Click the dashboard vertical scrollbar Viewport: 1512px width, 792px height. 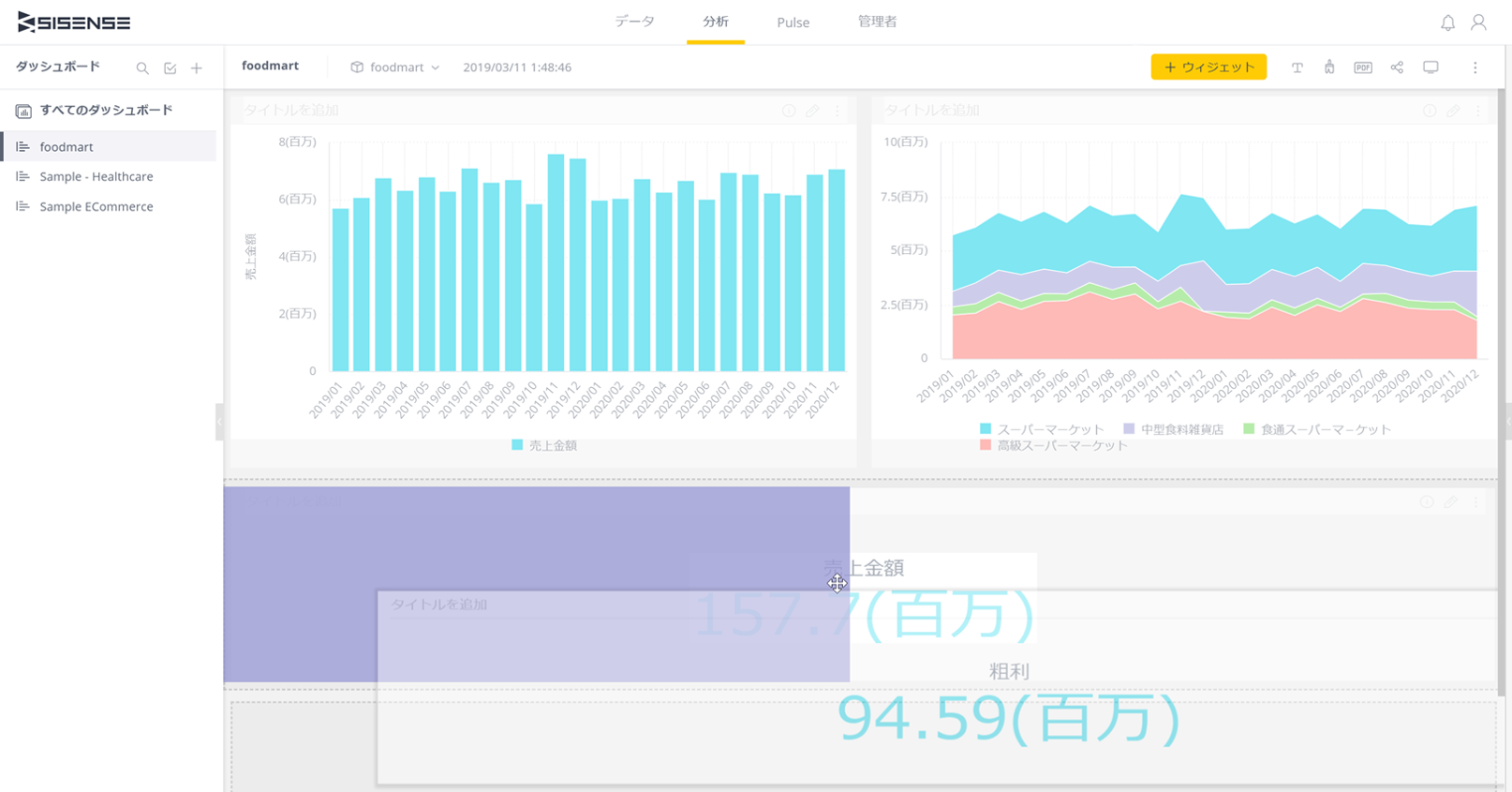pos(1501,394)
